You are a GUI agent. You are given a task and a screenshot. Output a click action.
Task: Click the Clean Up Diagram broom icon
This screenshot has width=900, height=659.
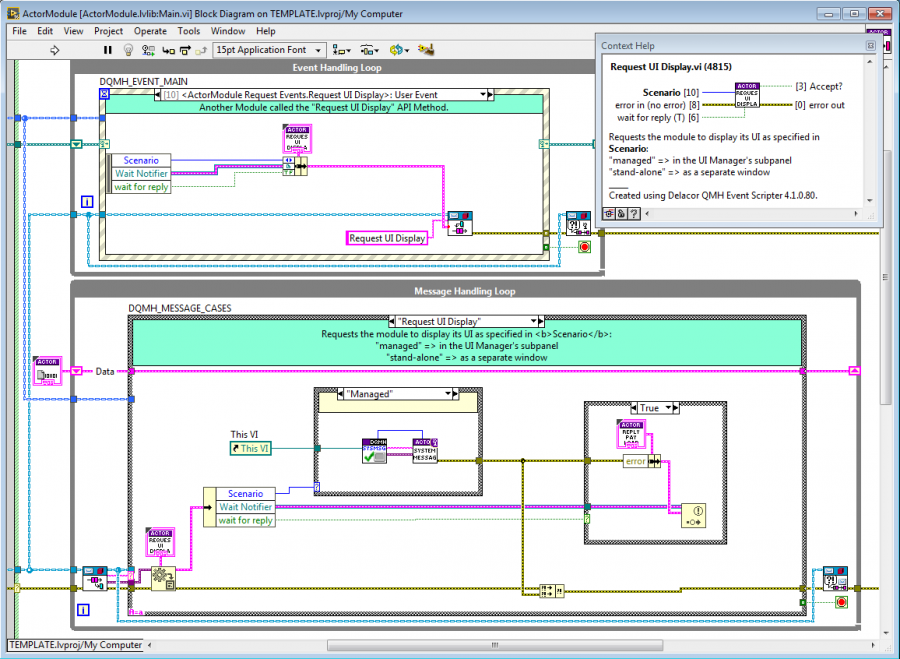click(x=425, y=50)
